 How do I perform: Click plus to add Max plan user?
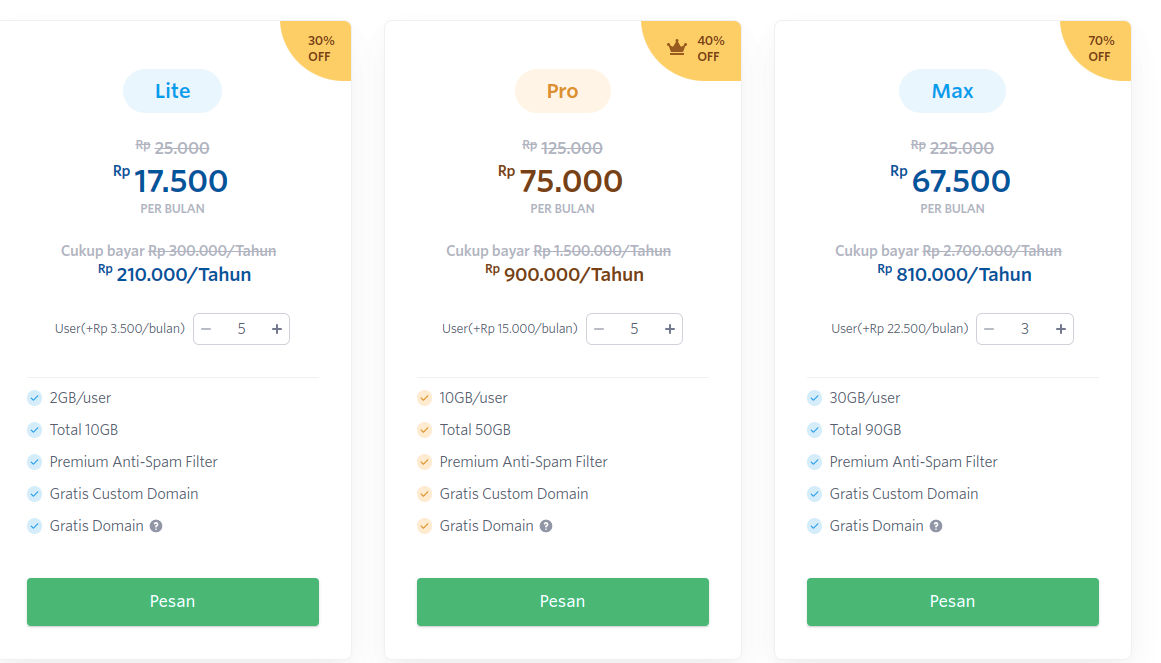[1061, 329]
